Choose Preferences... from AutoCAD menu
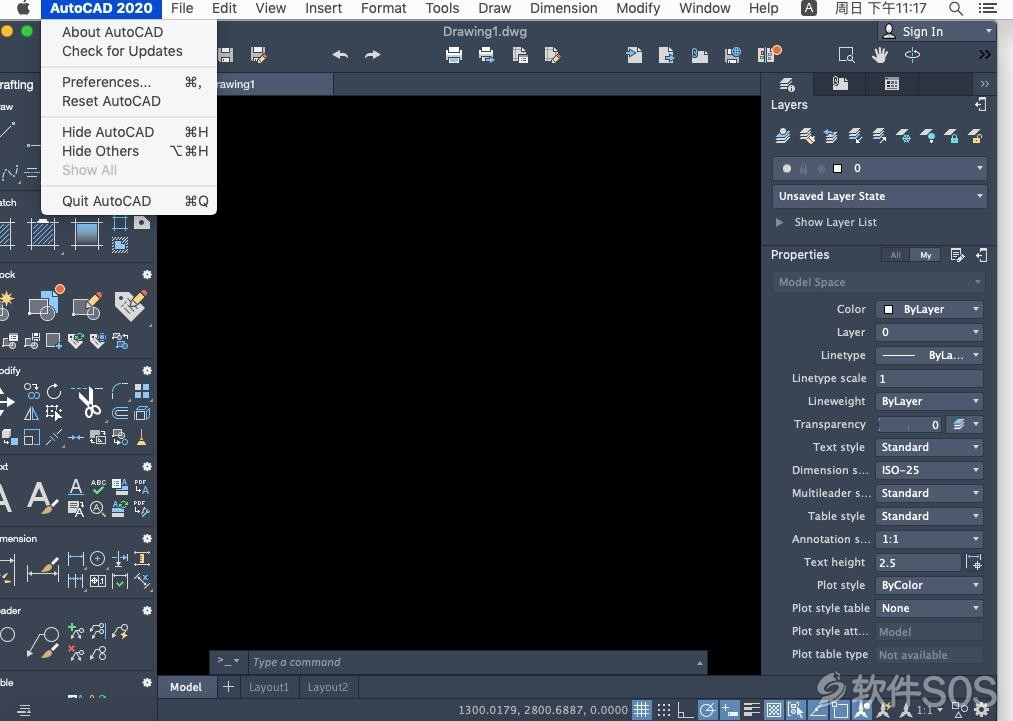 tap(129, 82)
